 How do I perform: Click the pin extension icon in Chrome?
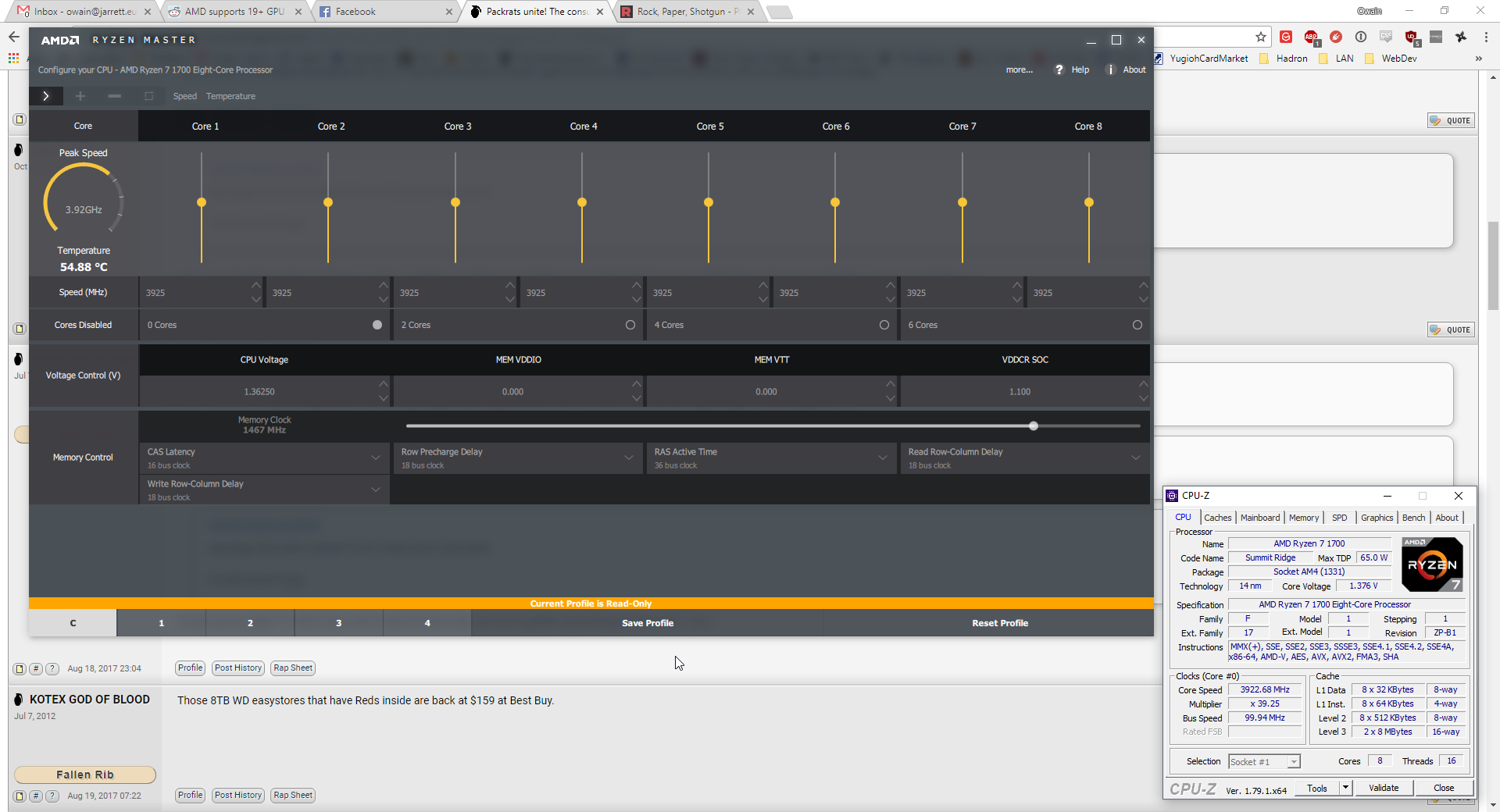pyautogui.click(x=1461, y=37)
